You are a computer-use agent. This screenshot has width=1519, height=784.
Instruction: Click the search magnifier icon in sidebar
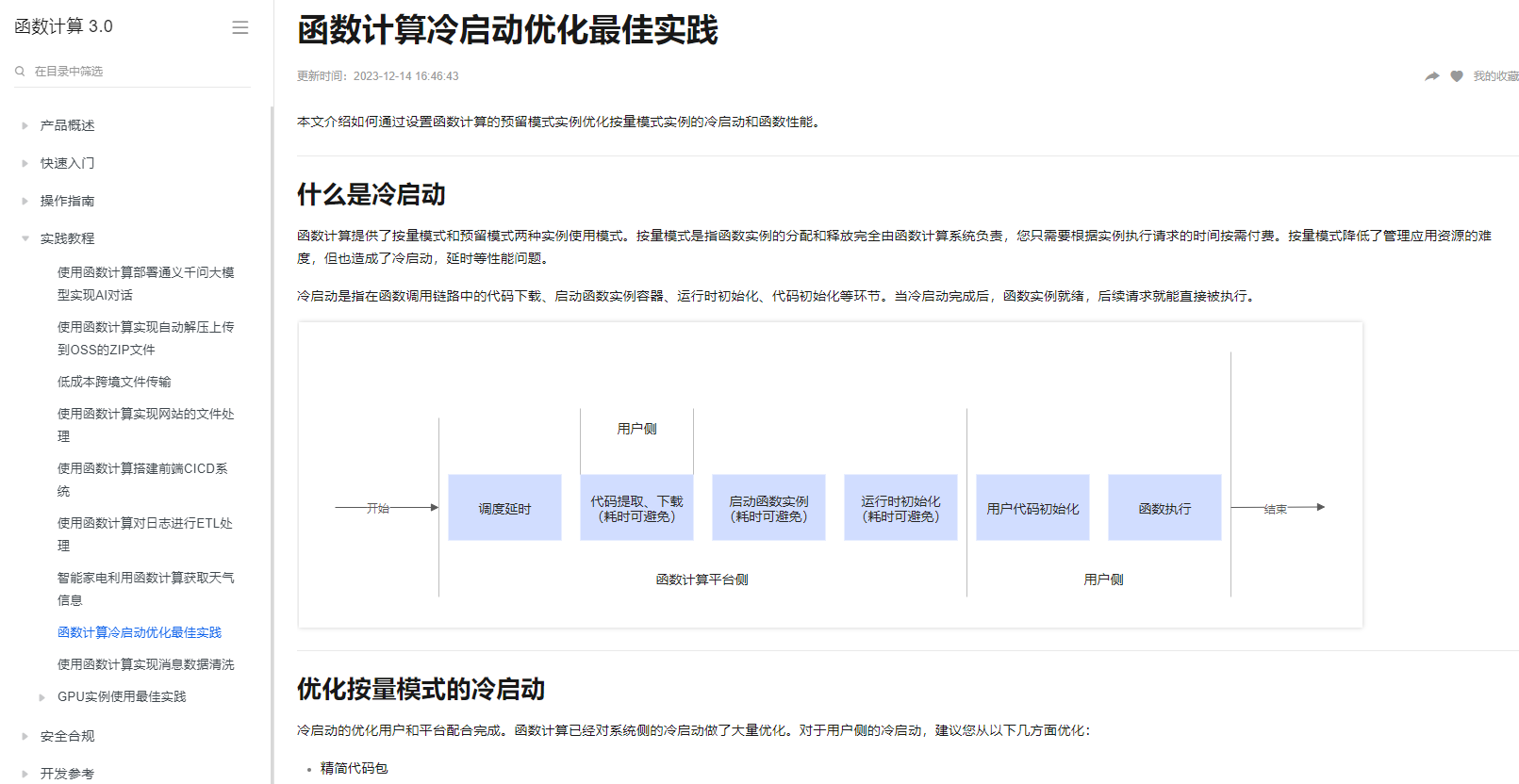20,72
